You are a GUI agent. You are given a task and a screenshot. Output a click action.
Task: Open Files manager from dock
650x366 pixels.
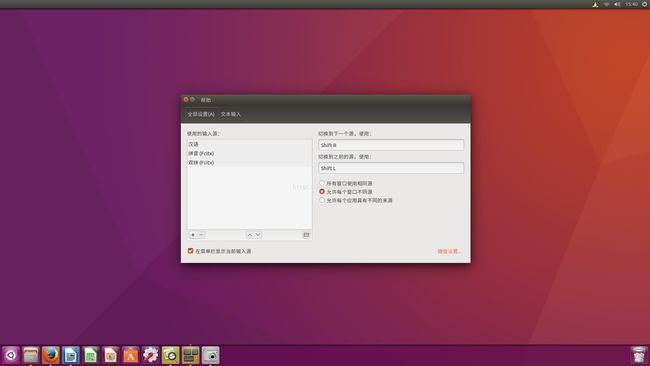[31, 355]
